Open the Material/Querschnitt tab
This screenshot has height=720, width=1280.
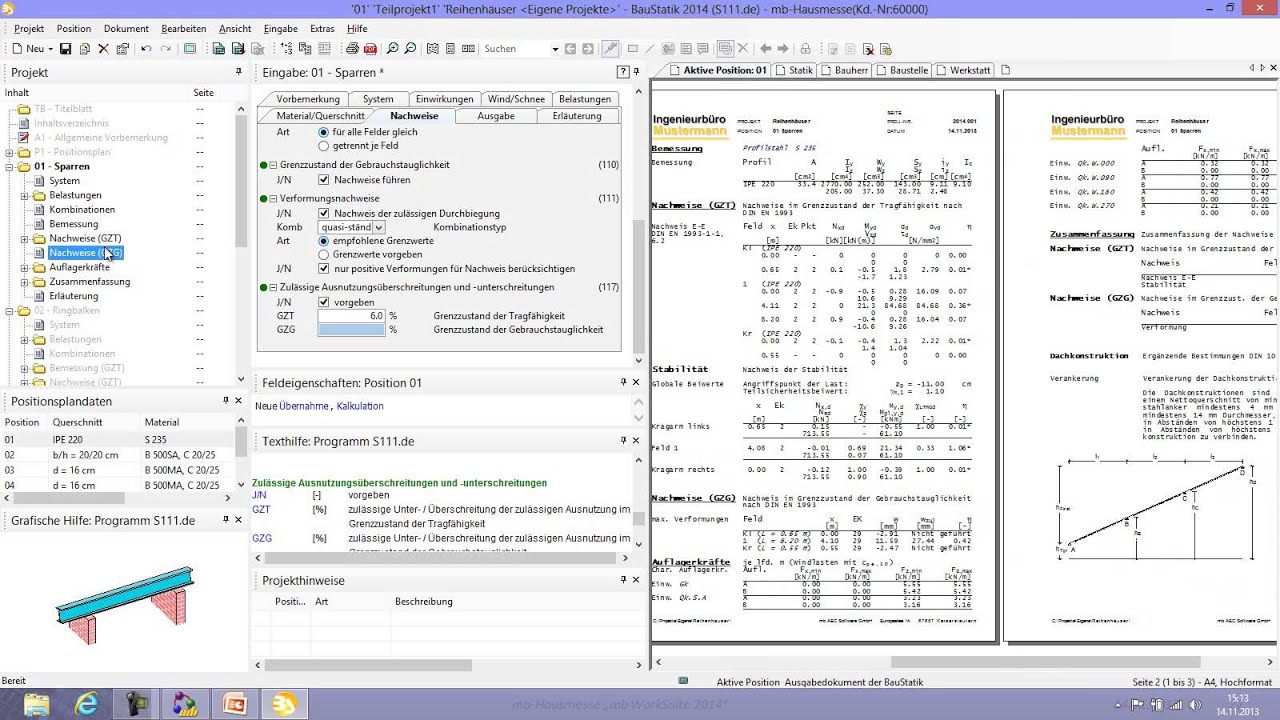320,116
